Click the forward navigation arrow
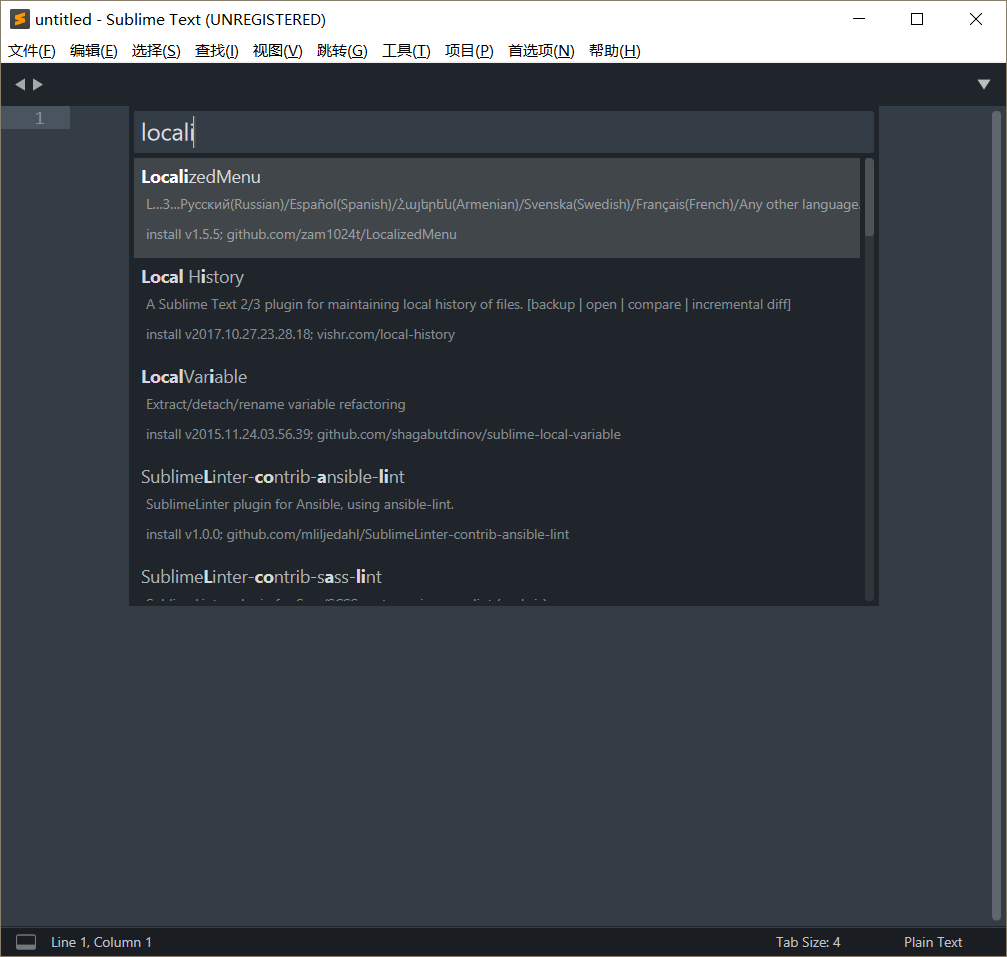 point(38,84)
